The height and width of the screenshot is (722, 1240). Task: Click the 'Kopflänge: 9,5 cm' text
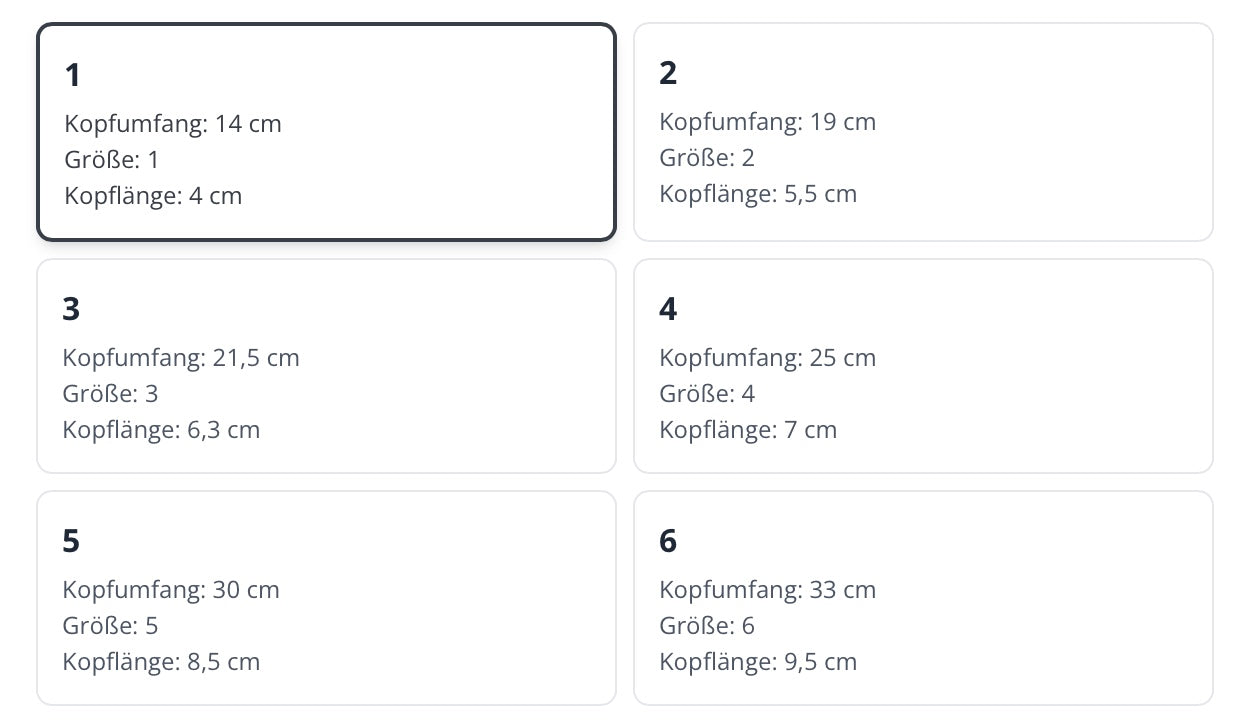point(758,662)
